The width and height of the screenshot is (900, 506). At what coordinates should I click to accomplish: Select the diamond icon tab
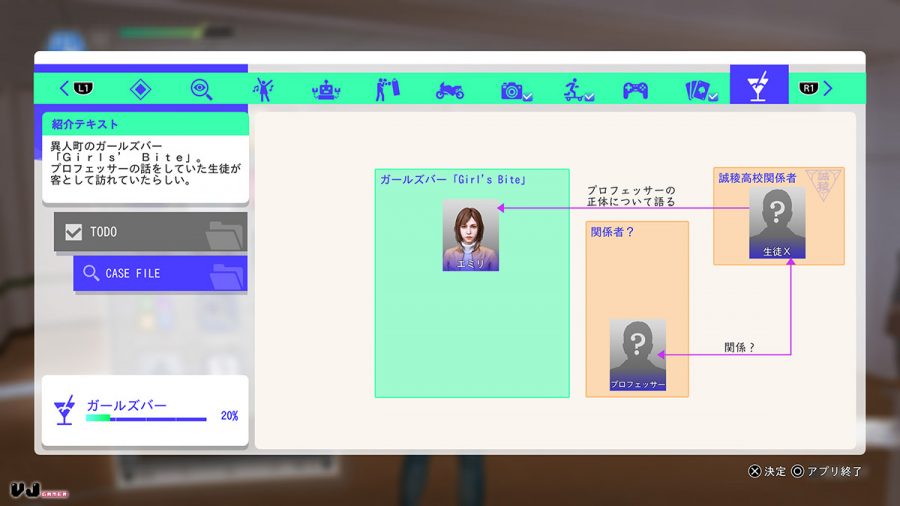141,89
